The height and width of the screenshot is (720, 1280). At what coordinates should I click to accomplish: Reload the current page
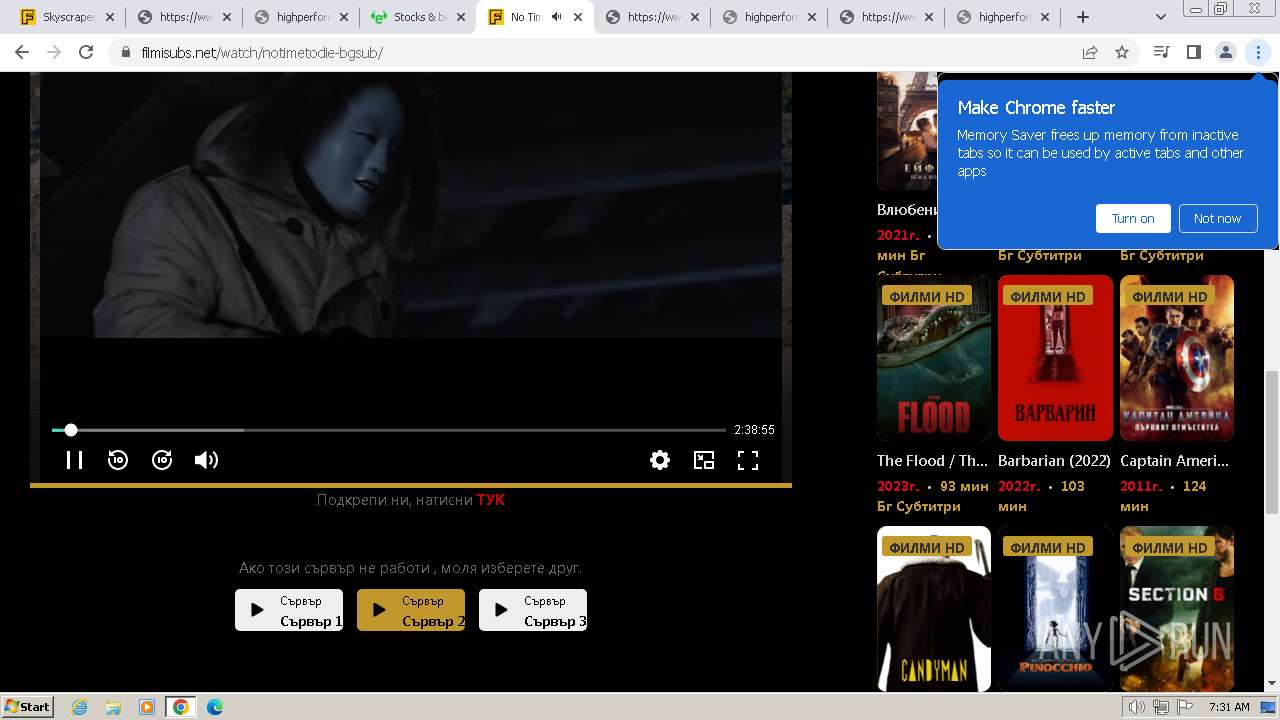86,52
